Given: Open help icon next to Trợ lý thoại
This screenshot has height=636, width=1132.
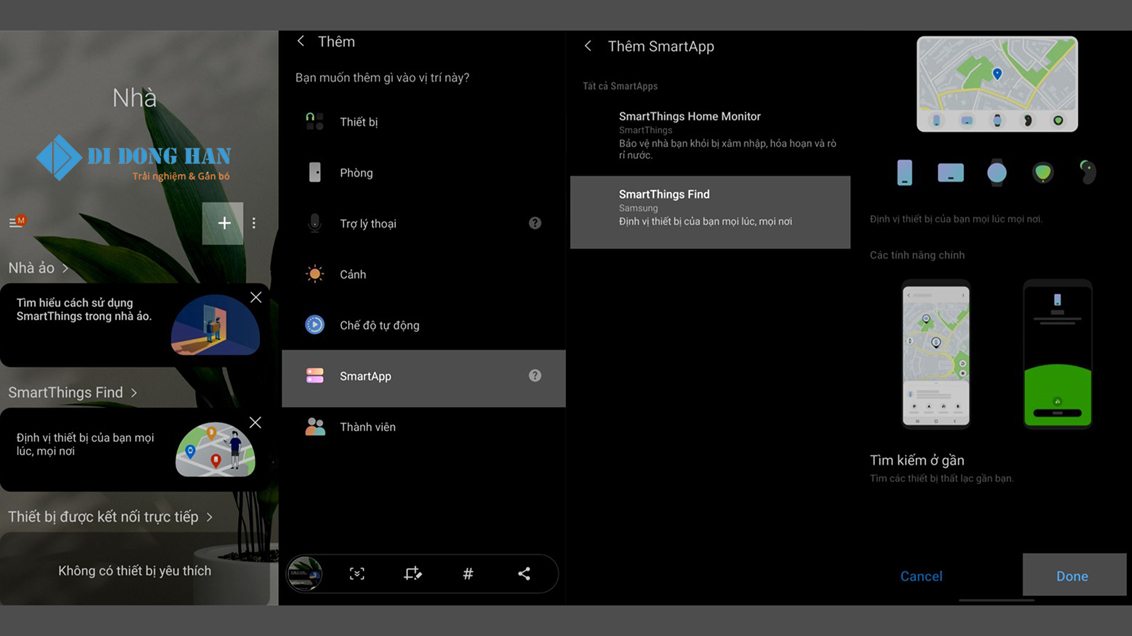Looking at the screenshot, I should [x=535, y=223].
